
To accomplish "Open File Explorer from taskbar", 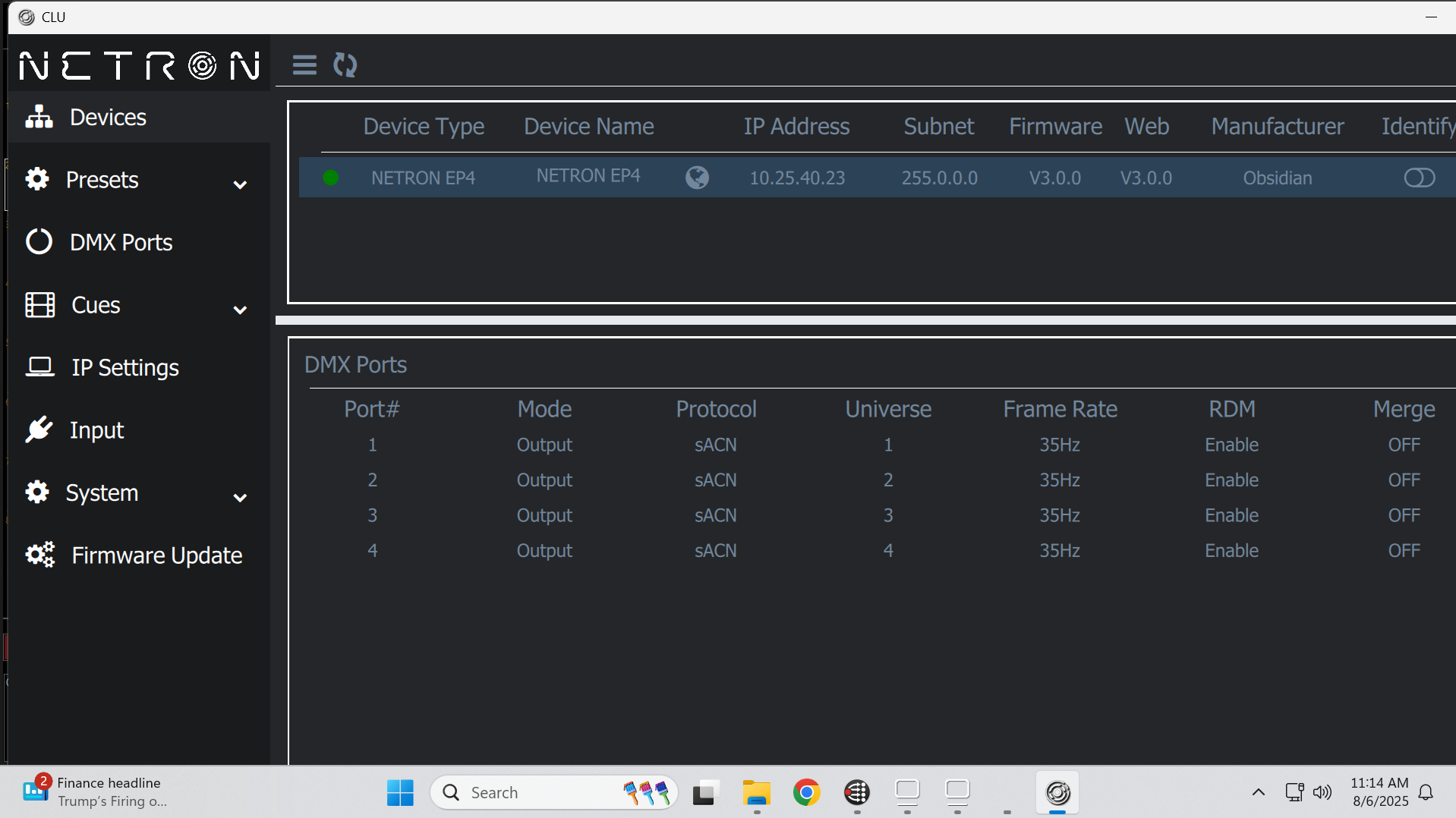I will [x=756, y=793].
